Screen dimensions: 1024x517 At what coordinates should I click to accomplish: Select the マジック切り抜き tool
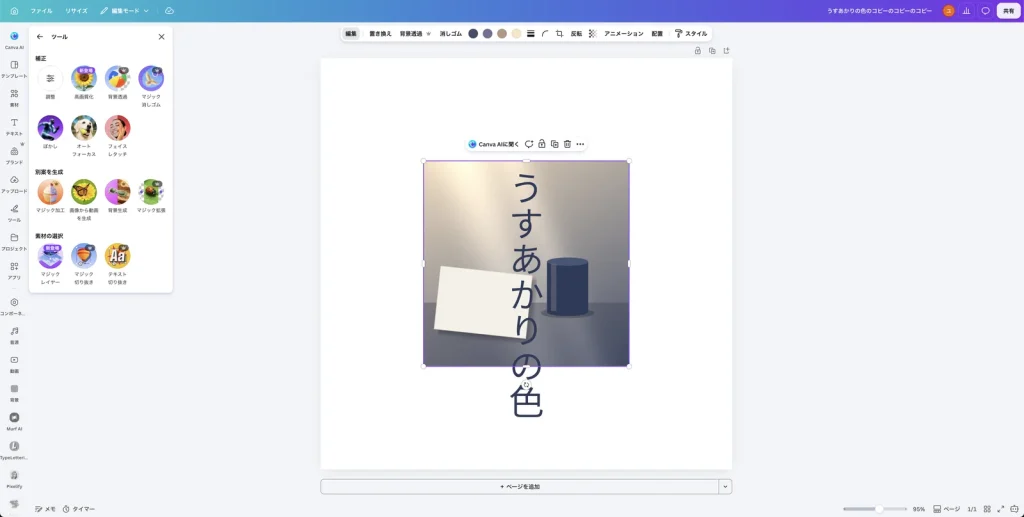pos(84,264)
